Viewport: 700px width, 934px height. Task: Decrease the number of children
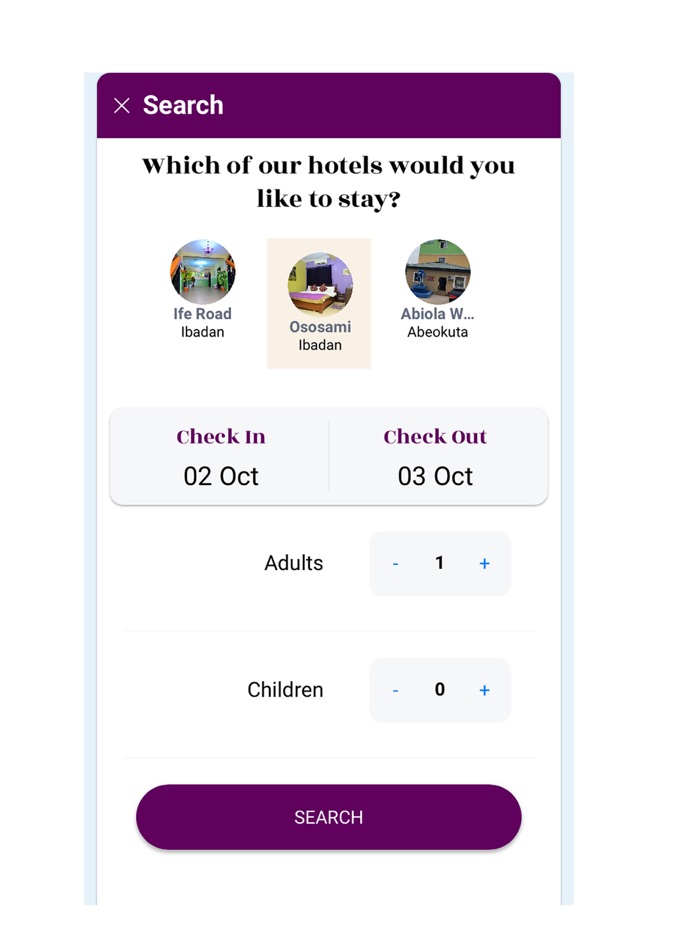click(x=396, y=690)
